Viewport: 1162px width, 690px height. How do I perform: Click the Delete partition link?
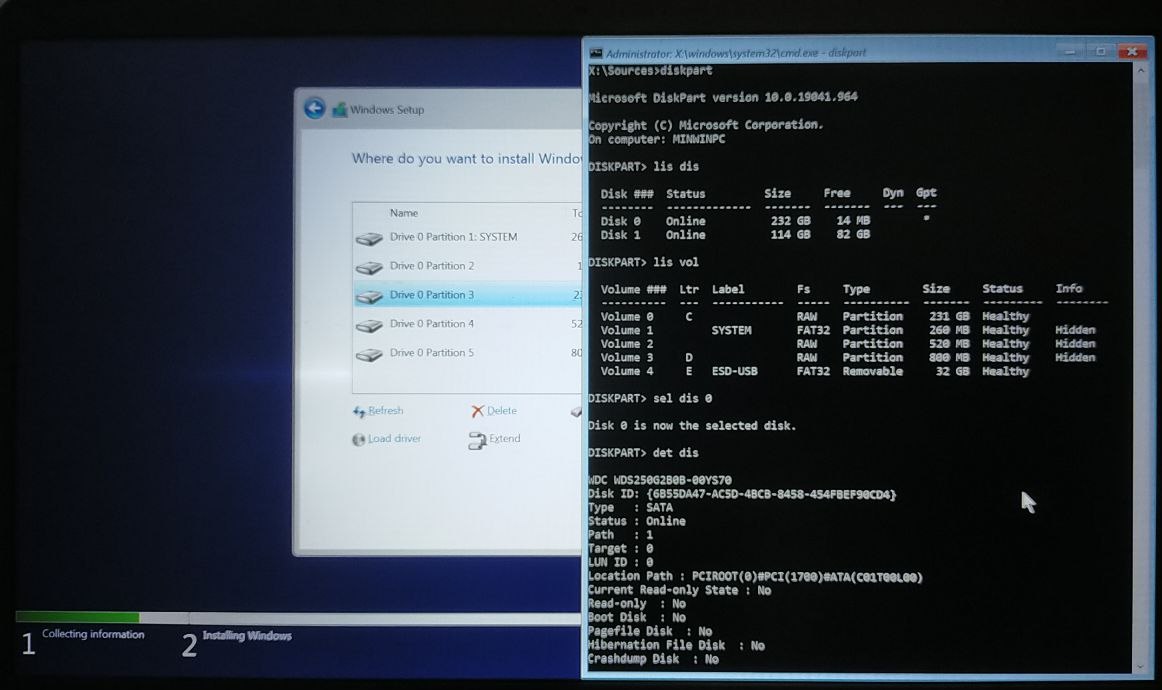tap(502, 411)
